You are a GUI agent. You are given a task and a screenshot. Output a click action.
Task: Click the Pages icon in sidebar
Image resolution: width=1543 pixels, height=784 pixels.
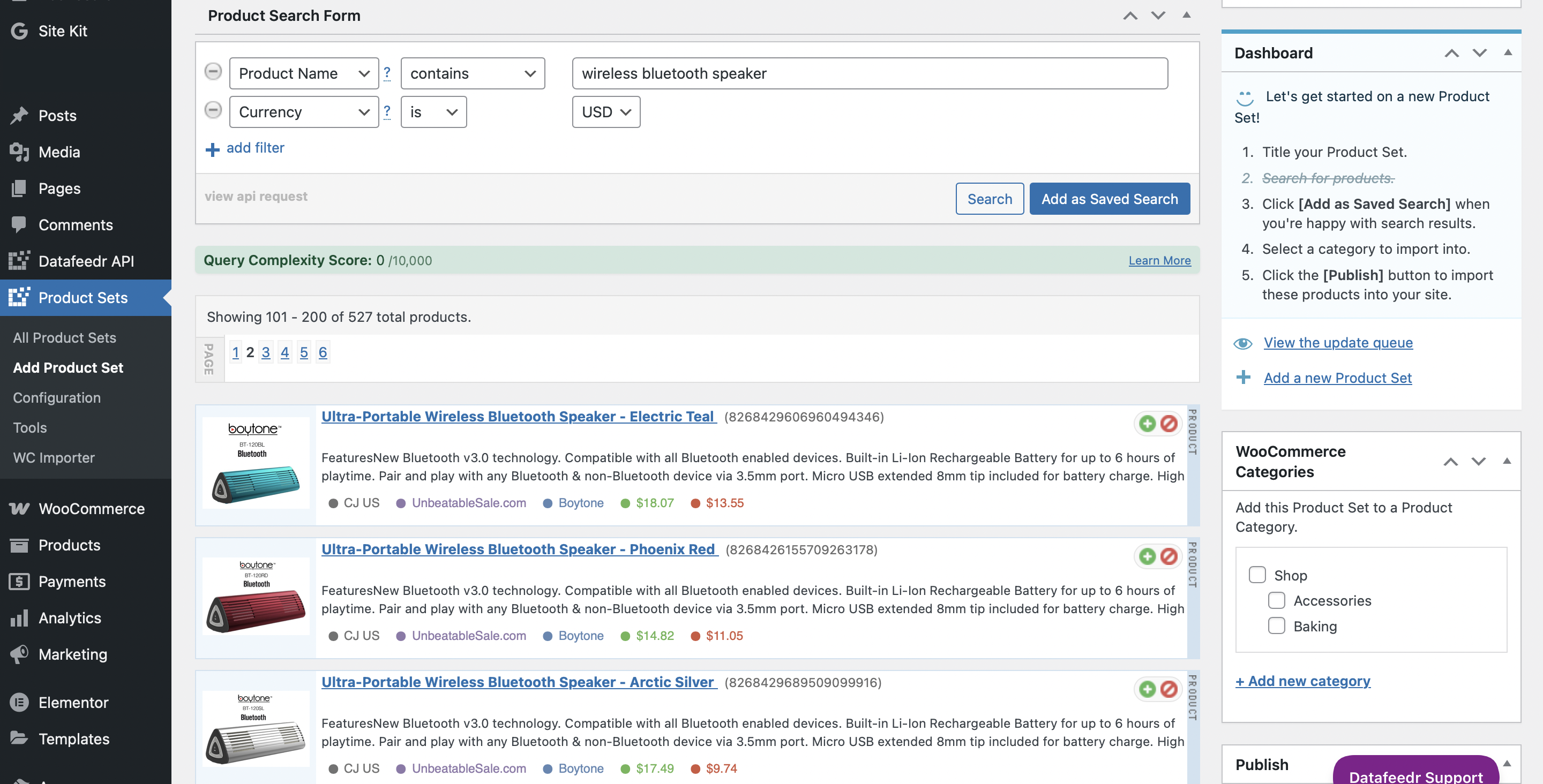(x=19, y=188)
